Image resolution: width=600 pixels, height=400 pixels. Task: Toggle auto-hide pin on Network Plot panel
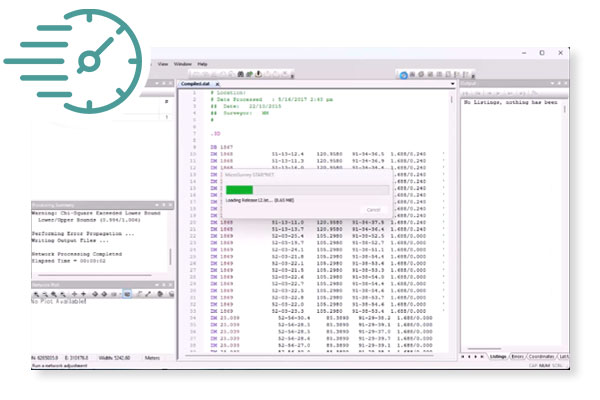pyautogui.click(x=165, y=283)
